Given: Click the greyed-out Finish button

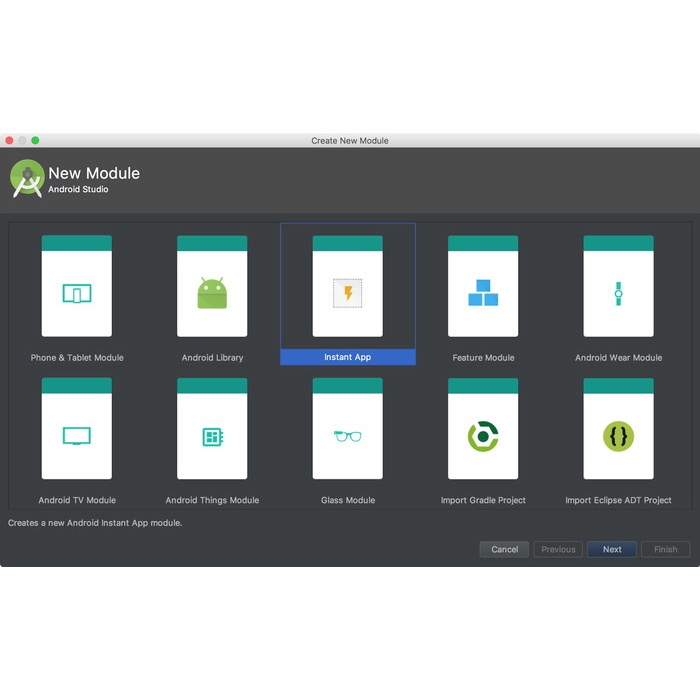Looking at the screenshot, I should [x=666, y=549].
